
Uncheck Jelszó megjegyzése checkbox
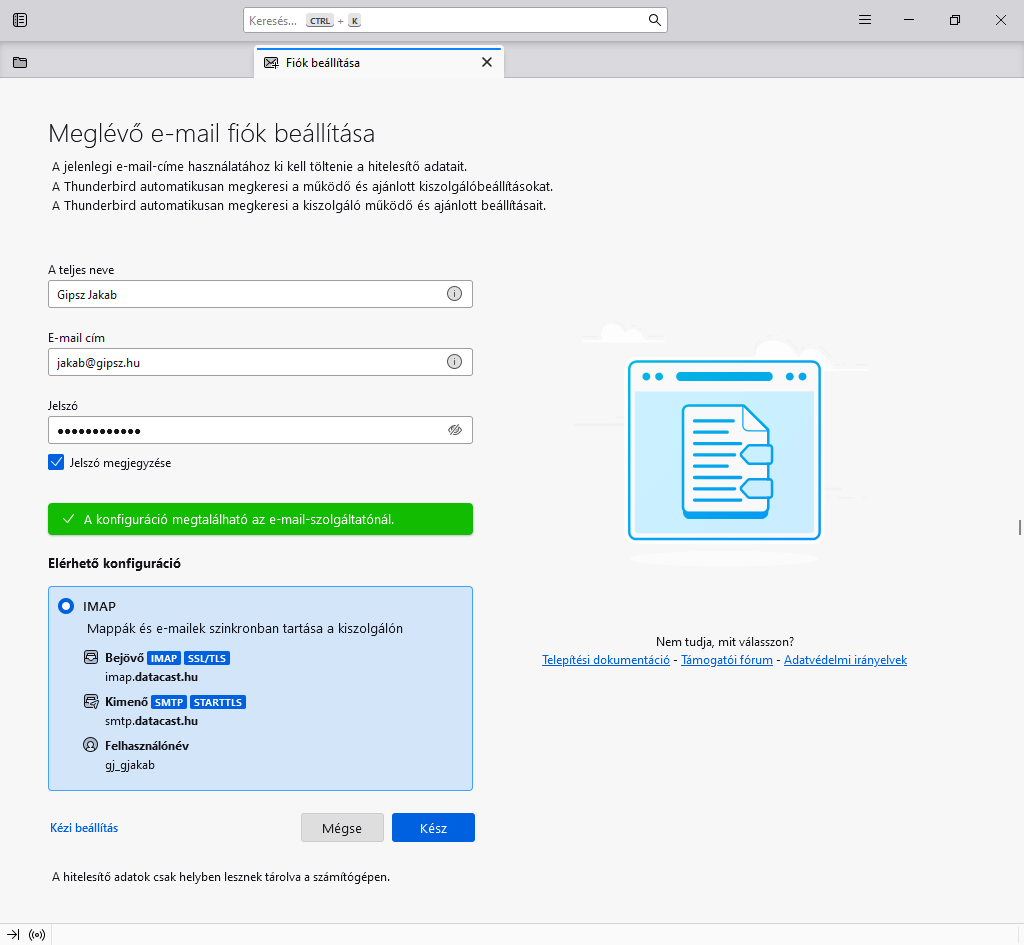(56, 462)
